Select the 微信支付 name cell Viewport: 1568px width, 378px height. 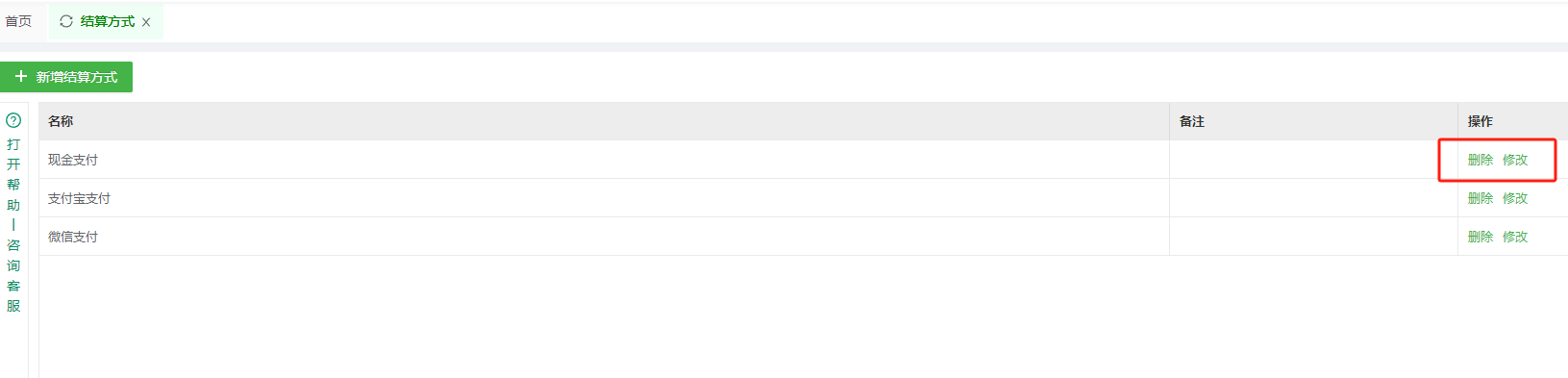604,237
